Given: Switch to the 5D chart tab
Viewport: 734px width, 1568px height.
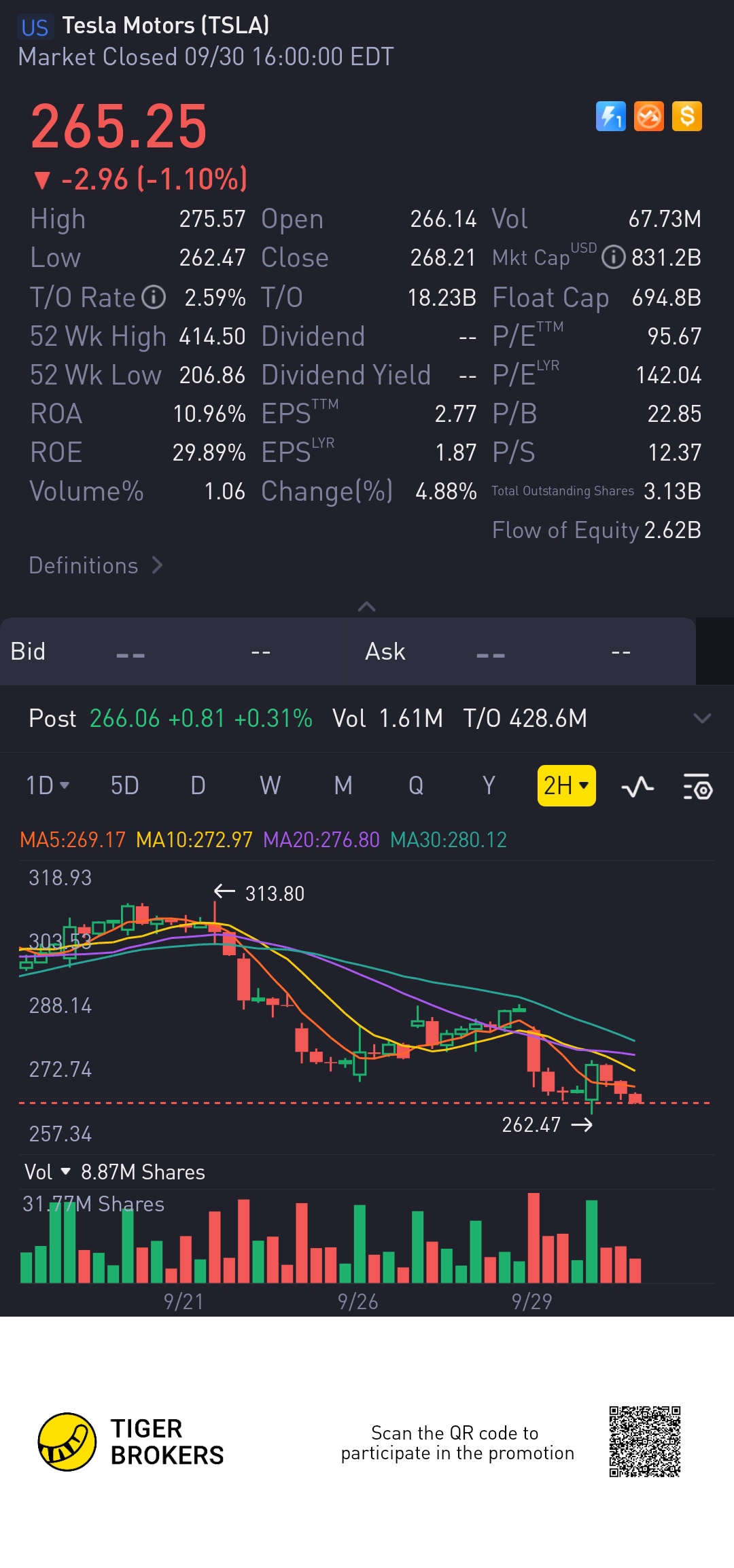Looking at the screenshot, I should [125, 785].
